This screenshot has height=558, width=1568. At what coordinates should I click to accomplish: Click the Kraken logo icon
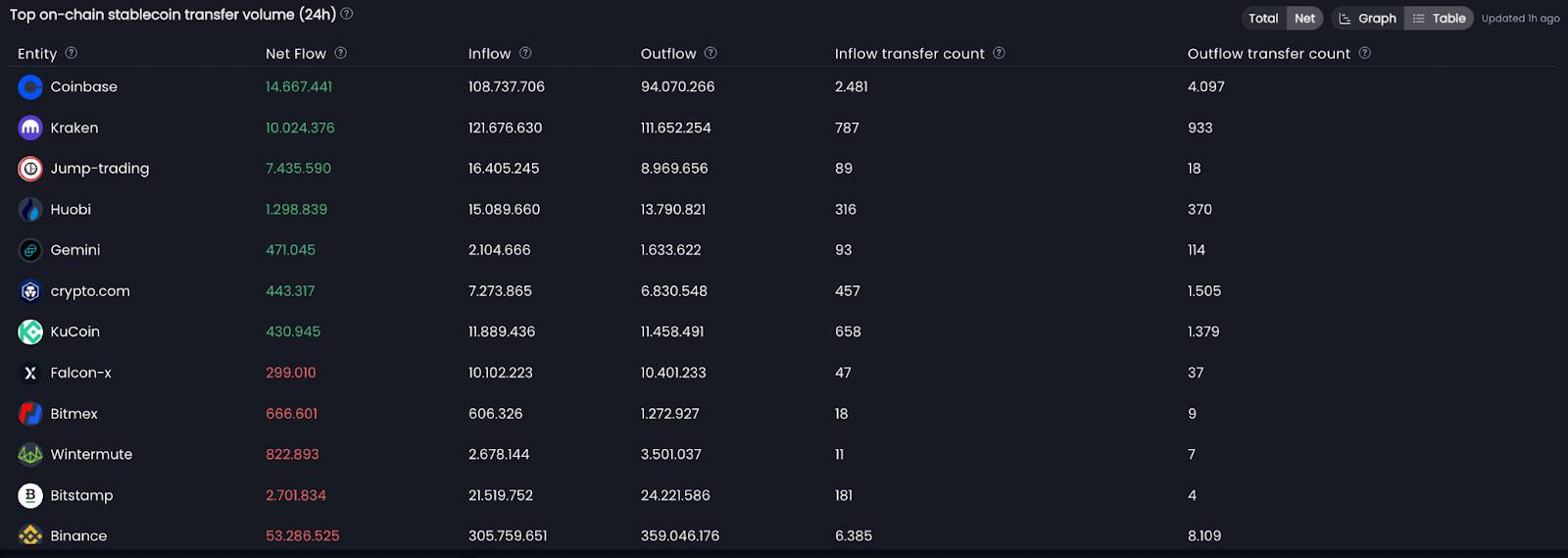[x=30, y=127]
